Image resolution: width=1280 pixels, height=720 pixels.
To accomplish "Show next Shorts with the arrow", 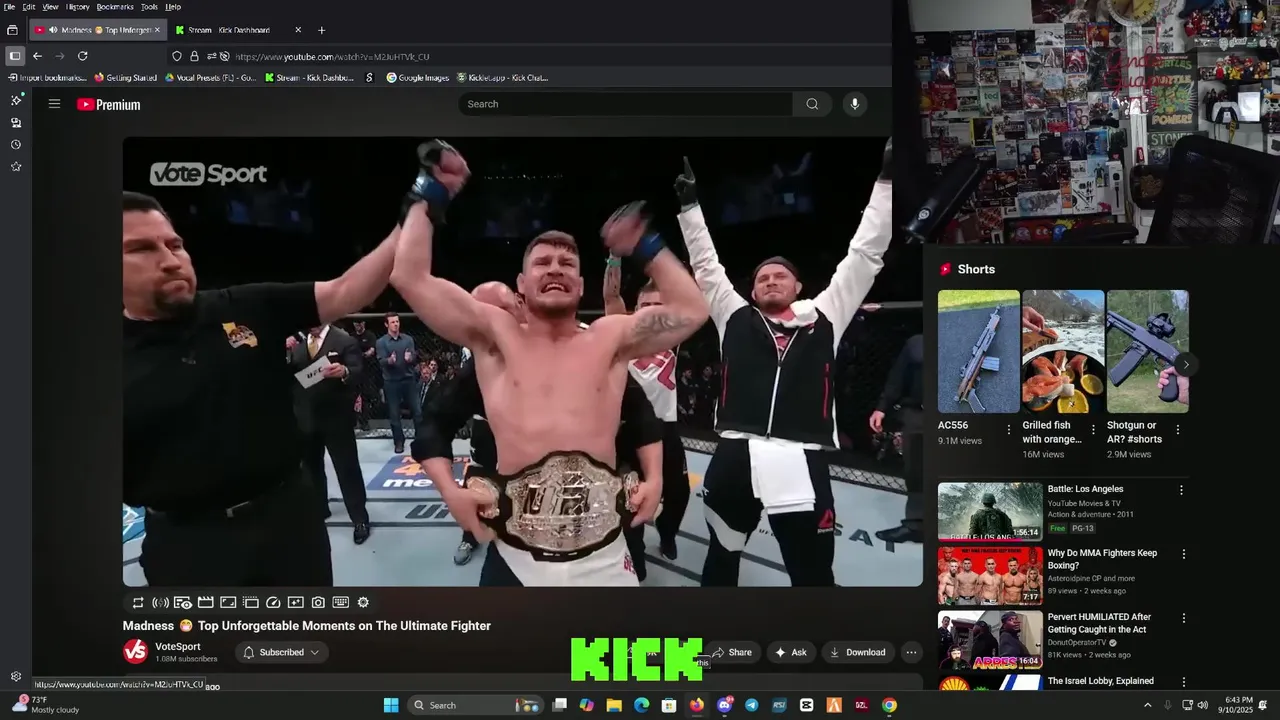I will (1186, 365).
